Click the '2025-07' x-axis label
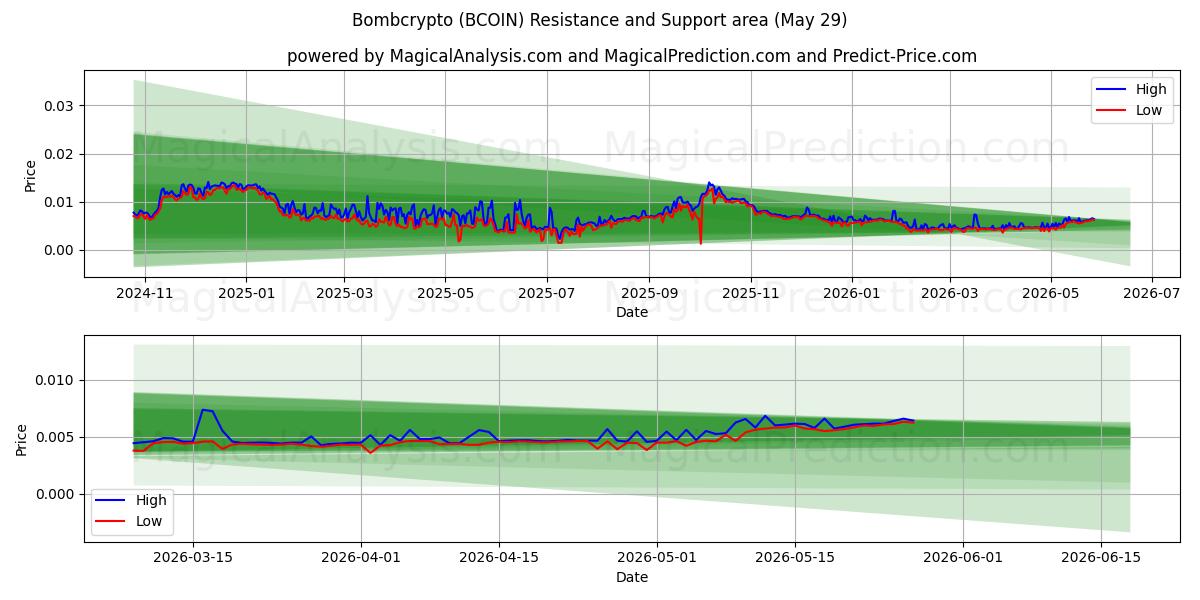This screenshot has width=1200, height=600. tap(546, 294)
